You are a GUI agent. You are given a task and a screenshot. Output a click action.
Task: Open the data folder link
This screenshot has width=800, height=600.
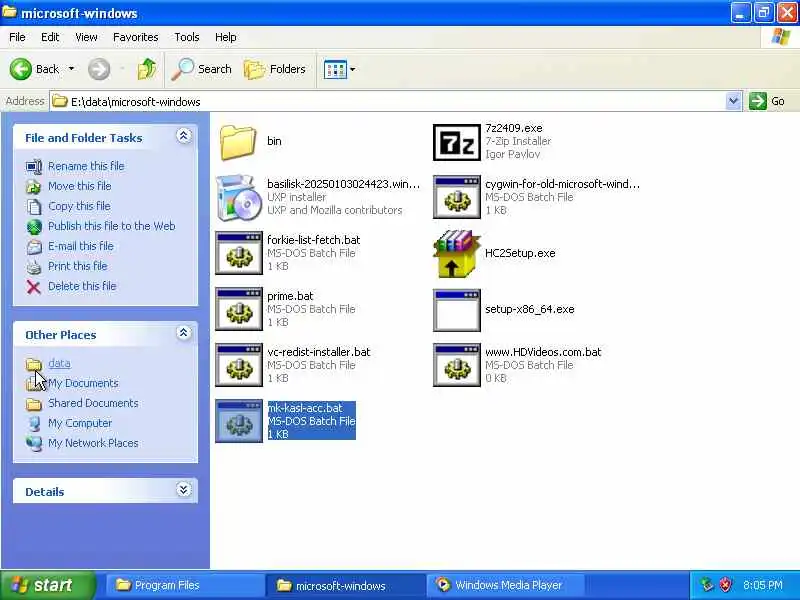tap(59, 363)
